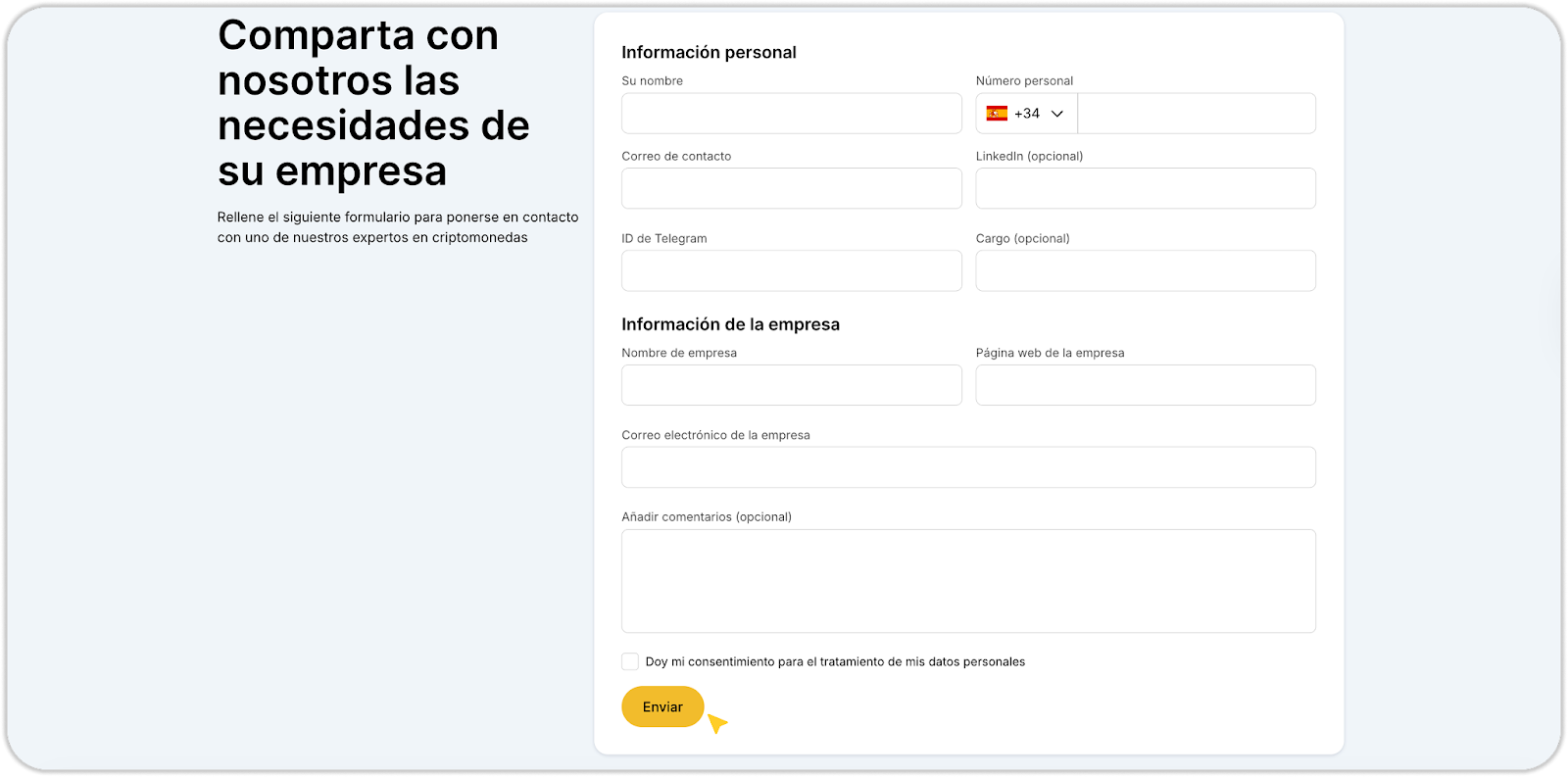Viewport: 1568px width, 777px height.
Task: Click the 'Información de la empresa' heading
Action: (x=730, y=324)
